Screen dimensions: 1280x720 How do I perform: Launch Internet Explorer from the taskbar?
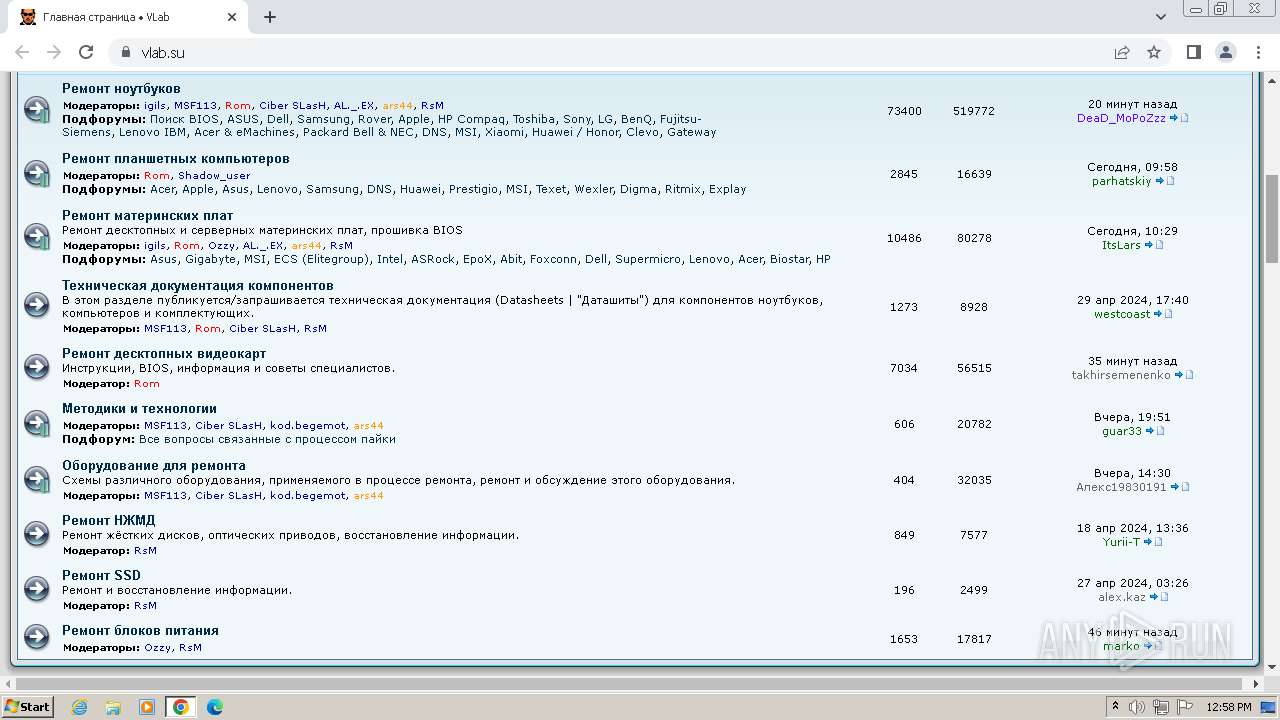[x=79, y=707]
